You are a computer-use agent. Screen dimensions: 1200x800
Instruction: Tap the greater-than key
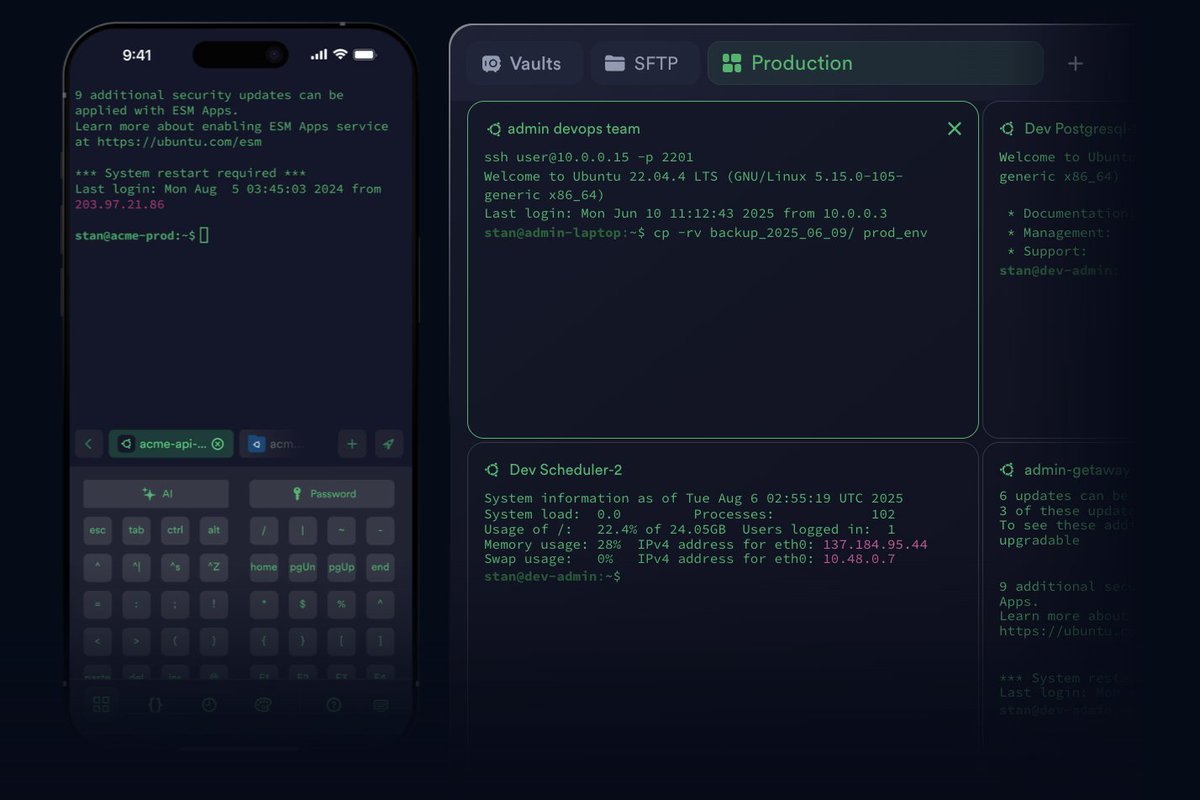tap(136, 641)
